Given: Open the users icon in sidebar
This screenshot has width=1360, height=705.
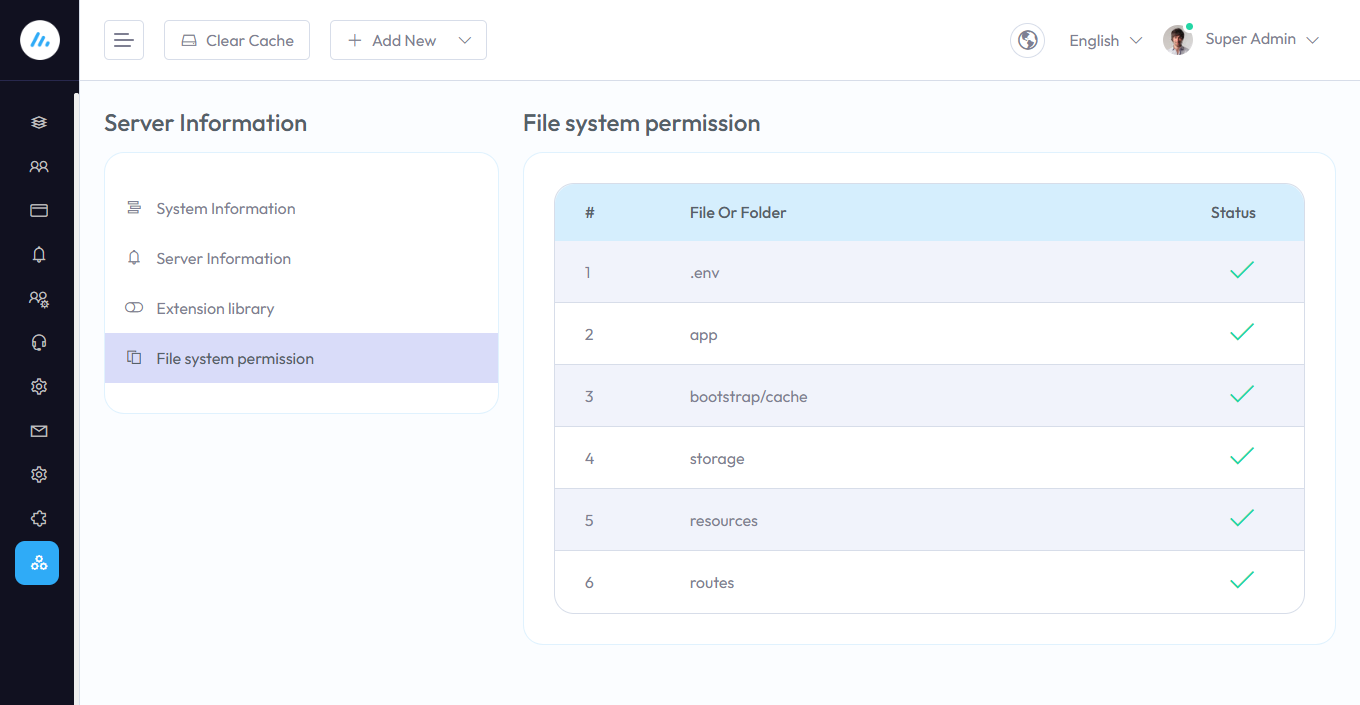Looking at the screenshot, I should [x=39, y=167].
